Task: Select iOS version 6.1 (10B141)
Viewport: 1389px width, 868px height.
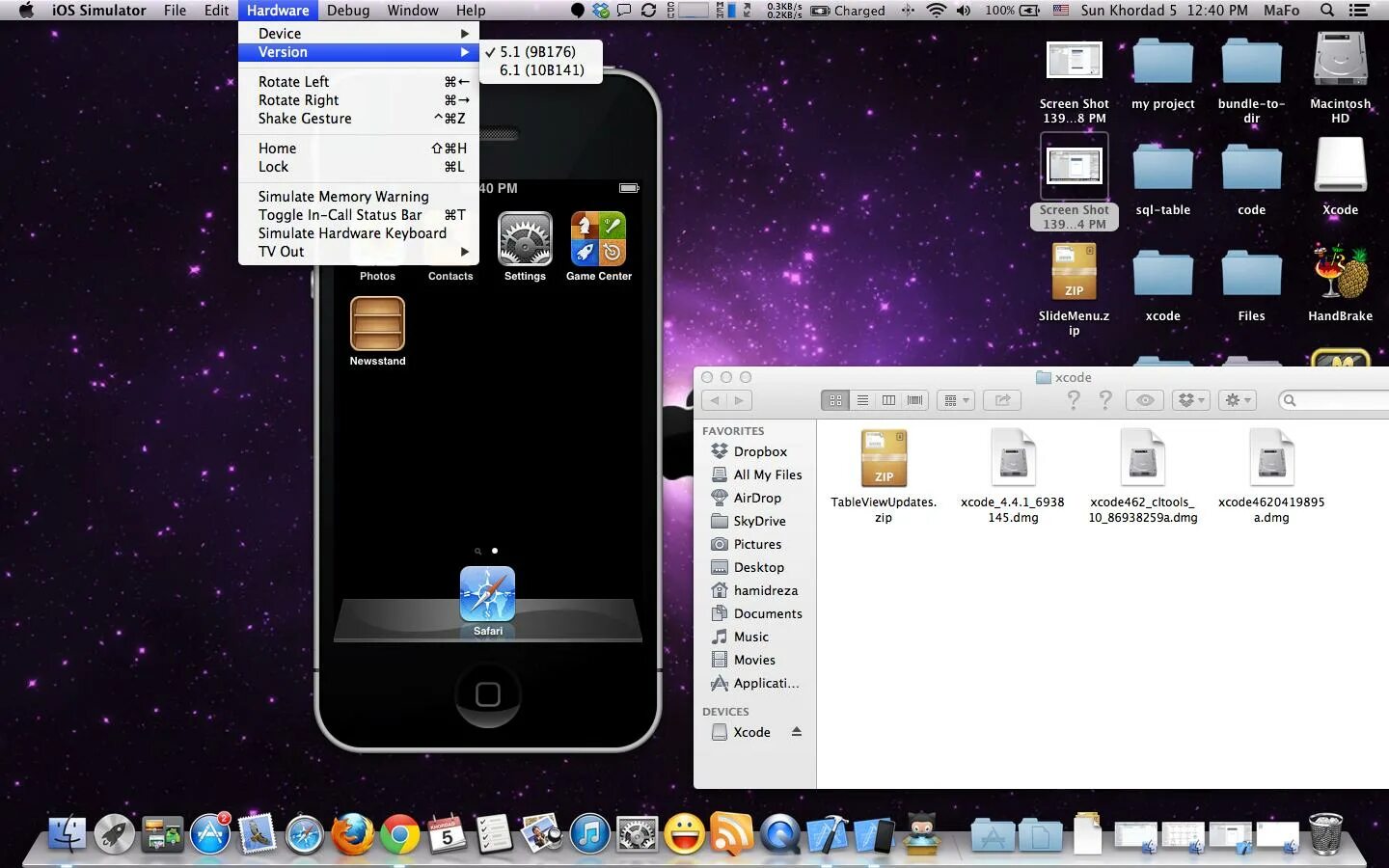Action: point(541,70)
